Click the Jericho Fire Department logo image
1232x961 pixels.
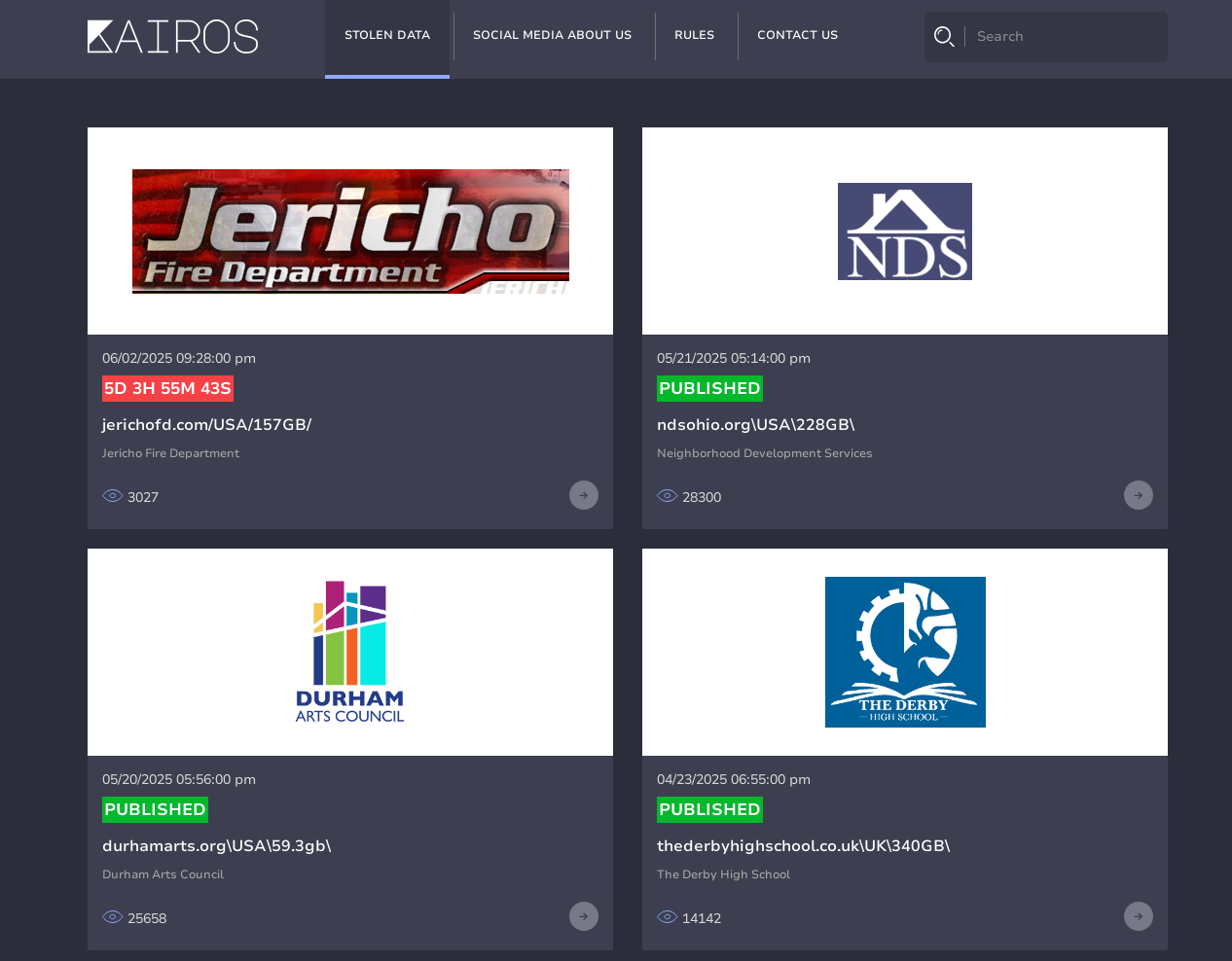tap(350, 231)
